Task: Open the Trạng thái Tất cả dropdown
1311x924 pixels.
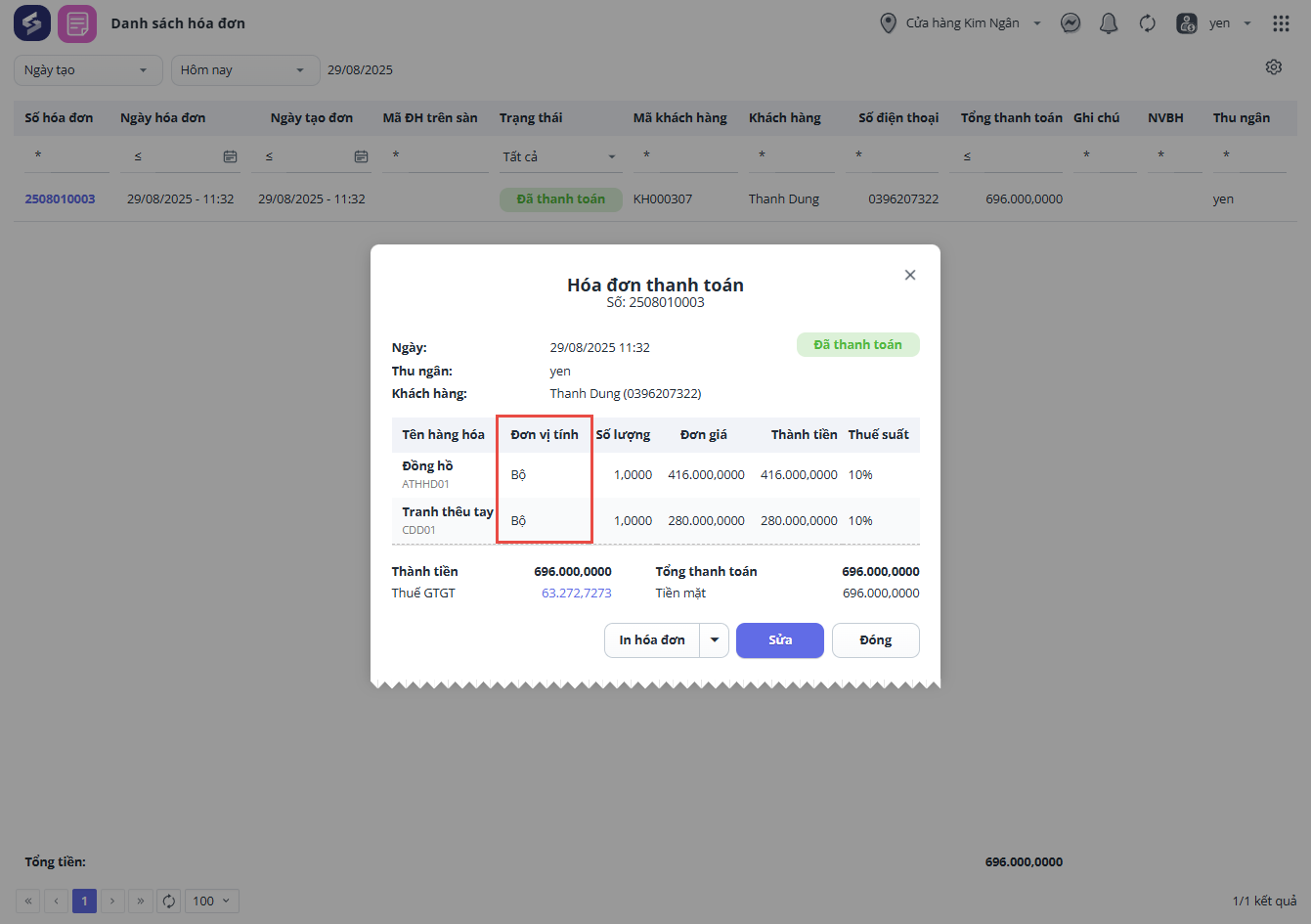Action: pyautogui.click(x=560, y=156)
